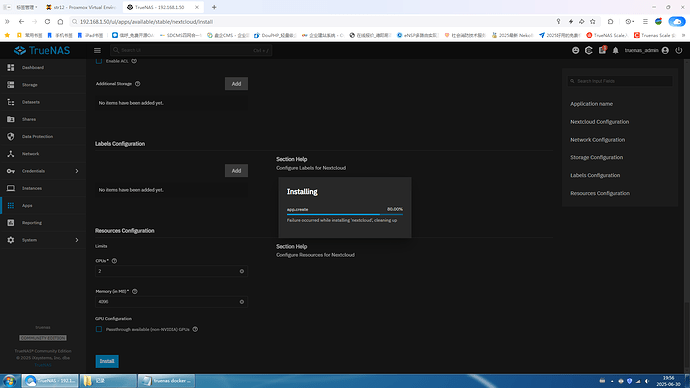
Task: Open the Network sidebar icon
Action: point(11,154)
